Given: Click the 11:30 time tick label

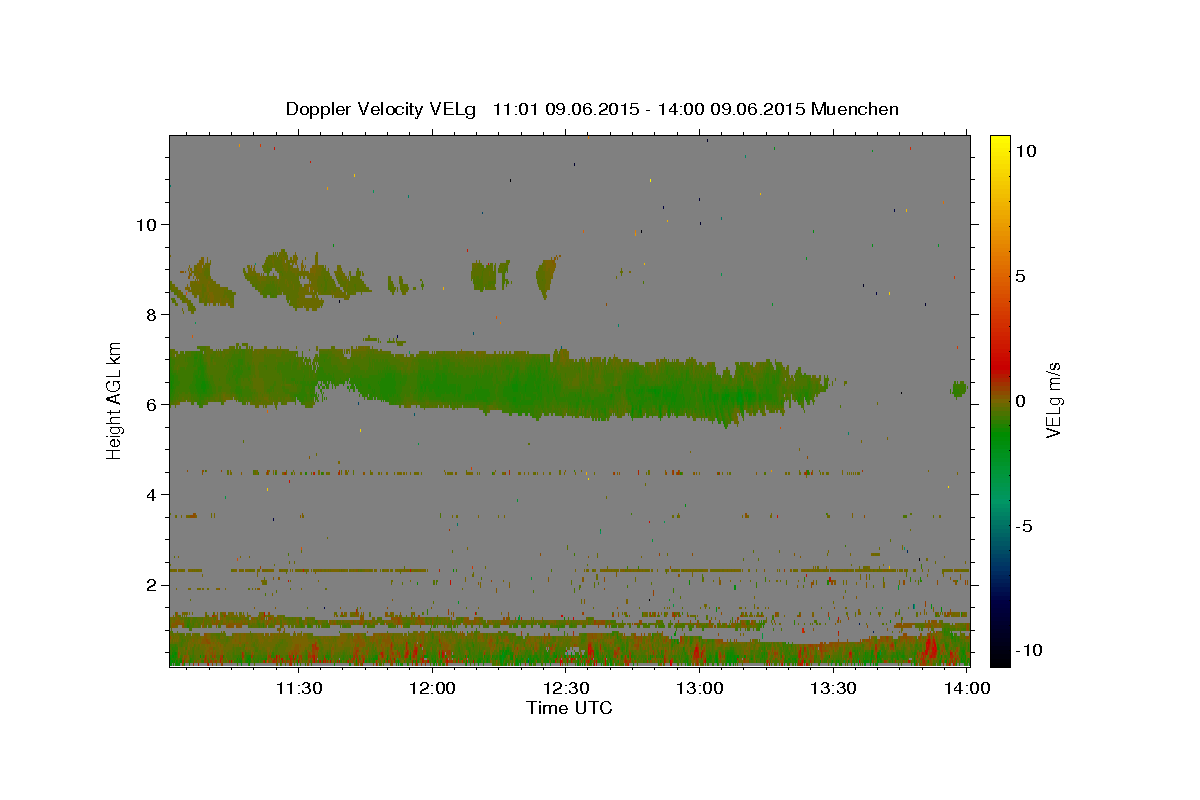Looking at the screenshot, I should click(299, 688).
